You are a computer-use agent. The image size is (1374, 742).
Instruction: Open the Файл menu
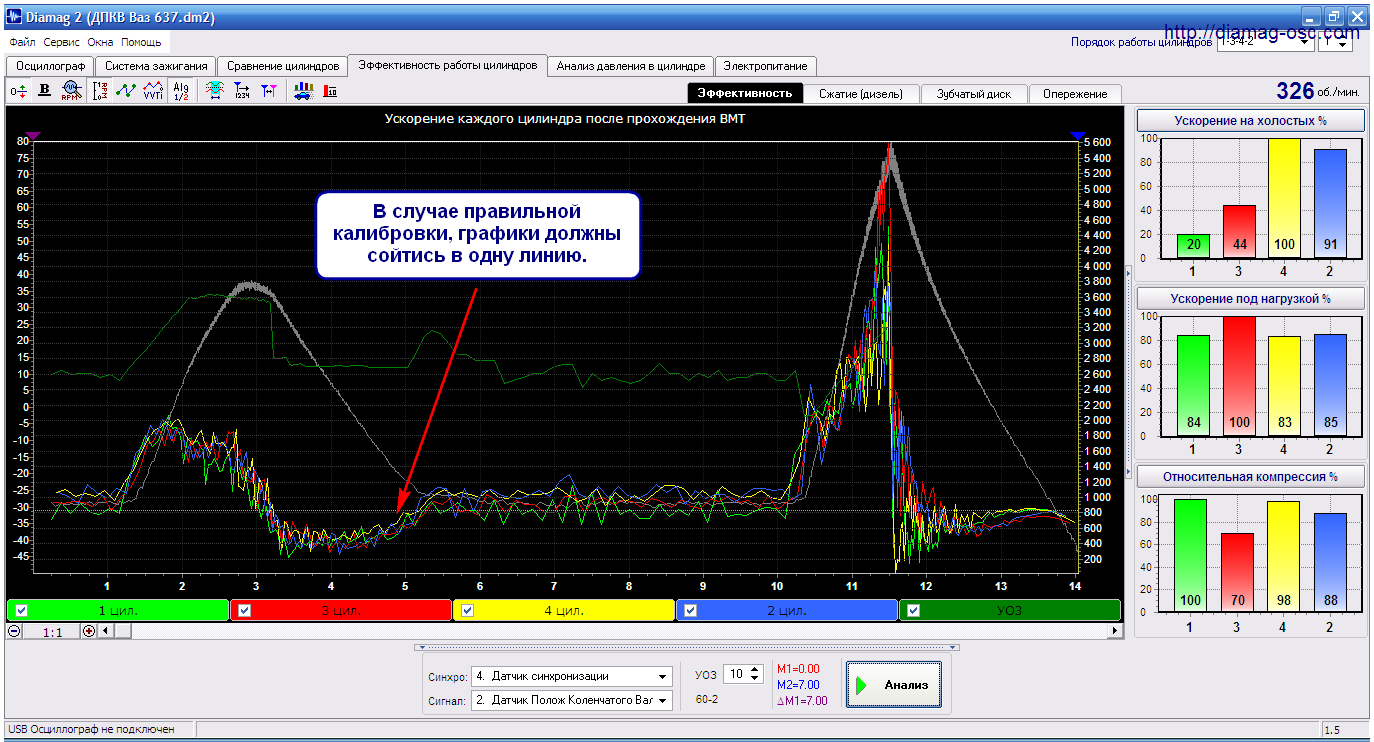pos(22,43)
